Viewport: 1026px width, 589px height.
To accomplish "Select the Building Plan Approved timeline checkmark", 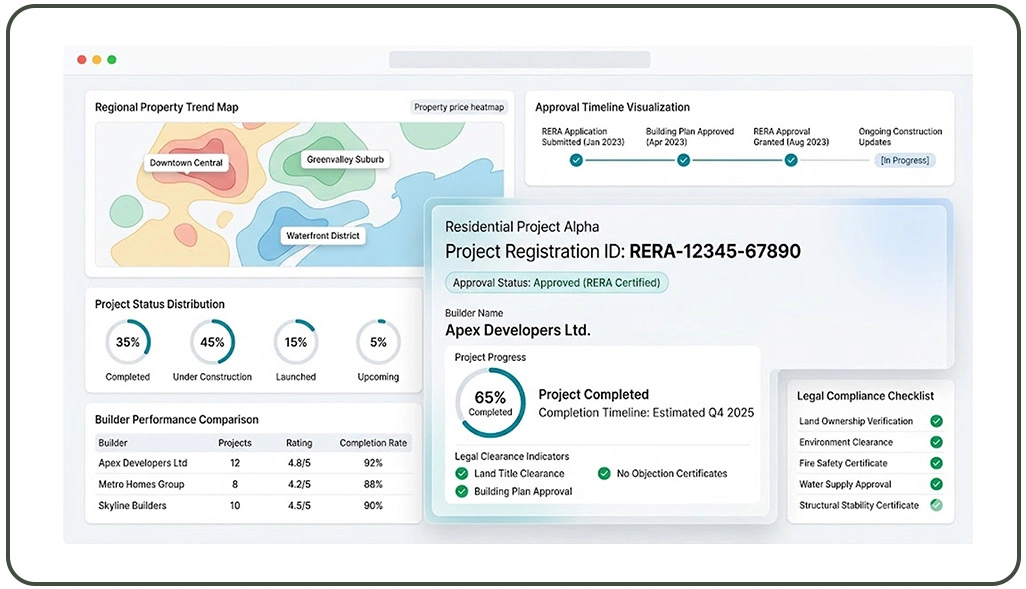I will pyautogui.click(x=683, y=160).
